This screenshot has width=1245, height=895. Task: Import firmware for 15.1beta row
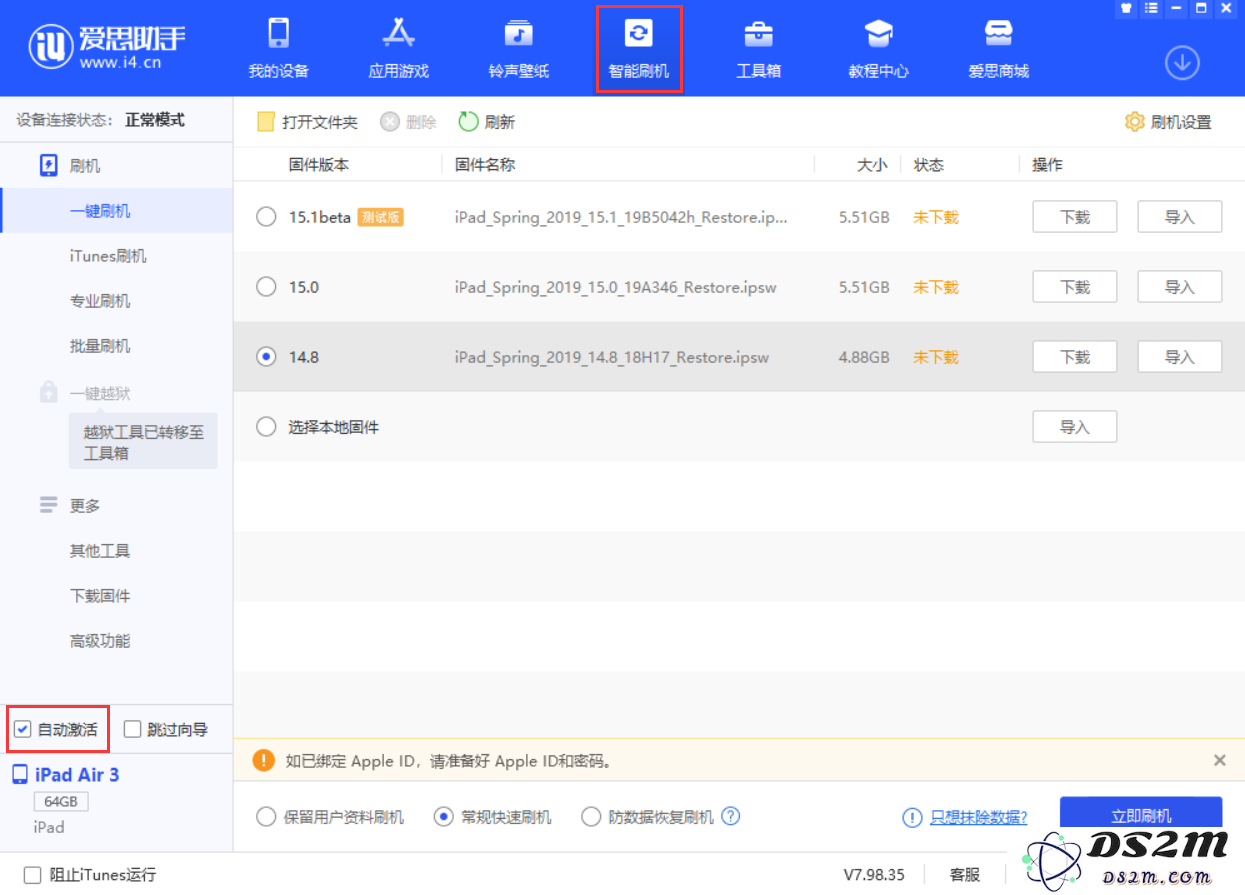(1180, 217)
